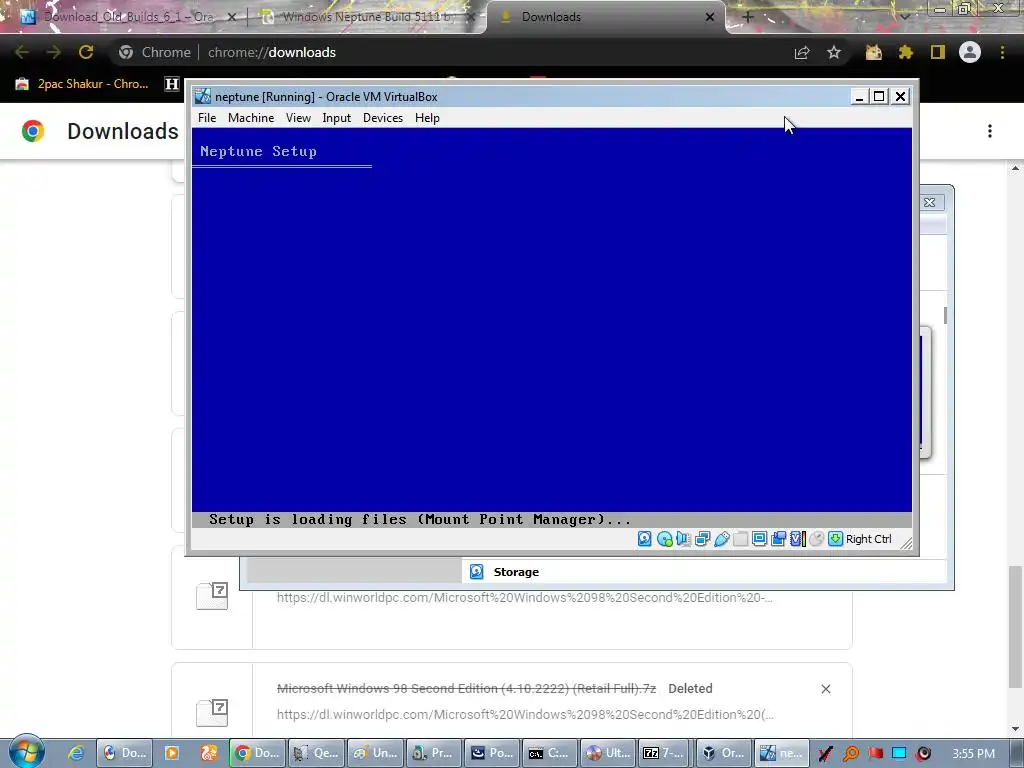Bookmark this tab with the star icon
The height and width of the screenshot is (768, 1024).
click(834, 52)
